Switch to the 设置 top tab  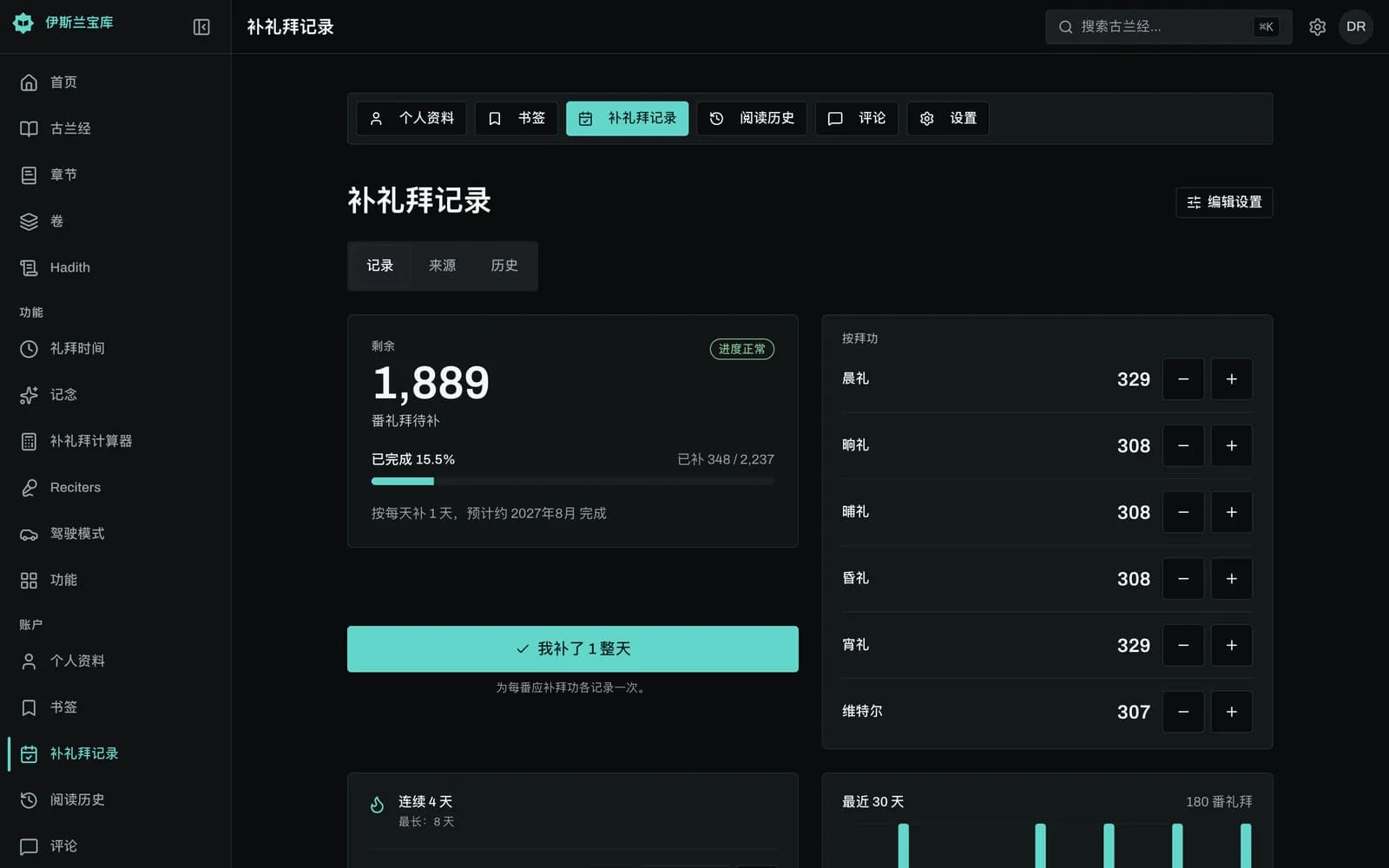[x=948, y=118]
